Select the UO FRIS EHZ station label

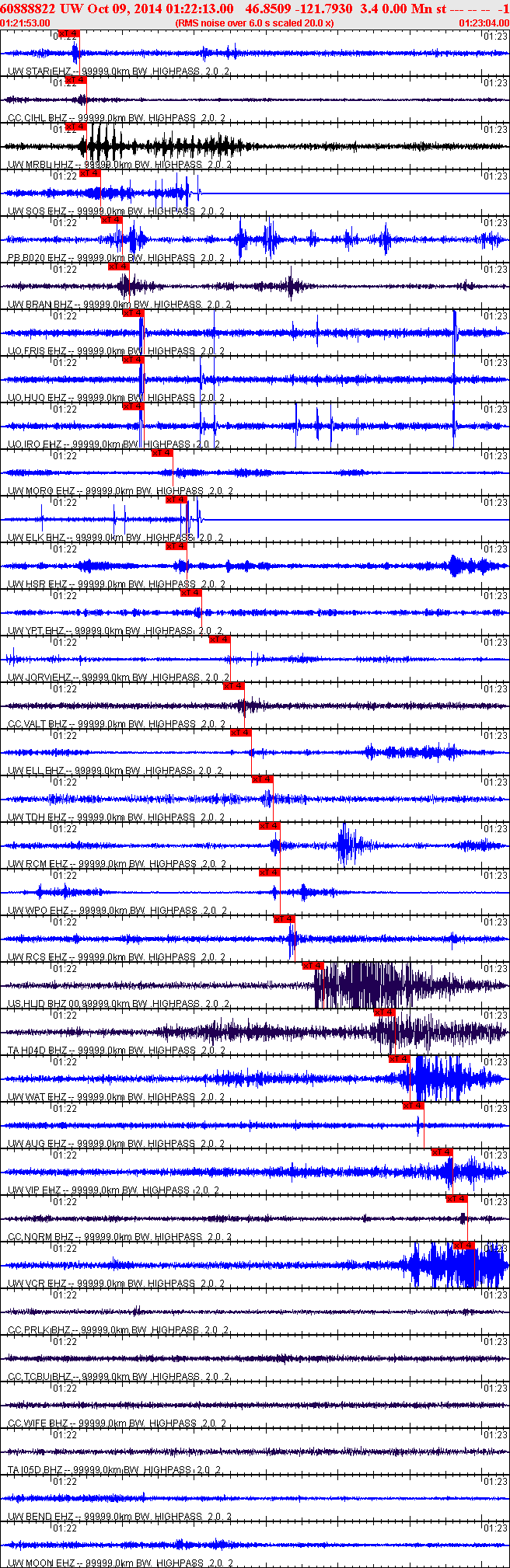[x=37, y=351]
